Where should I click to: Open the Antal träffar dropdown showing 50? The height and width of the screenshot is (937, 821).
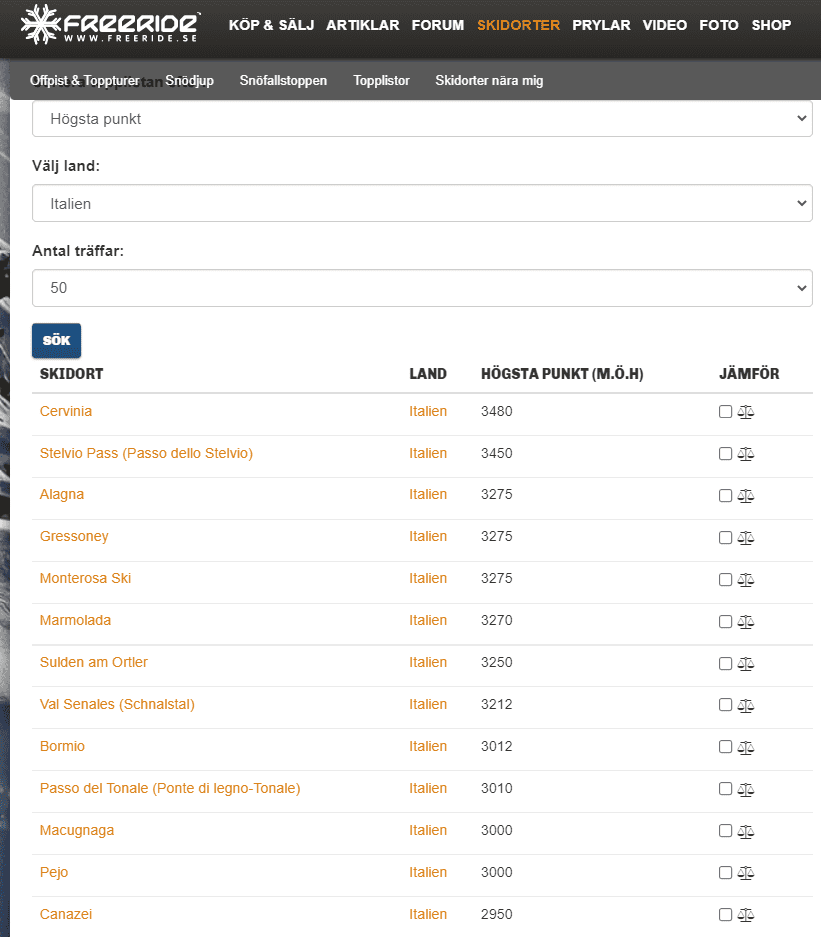point(421,288)
